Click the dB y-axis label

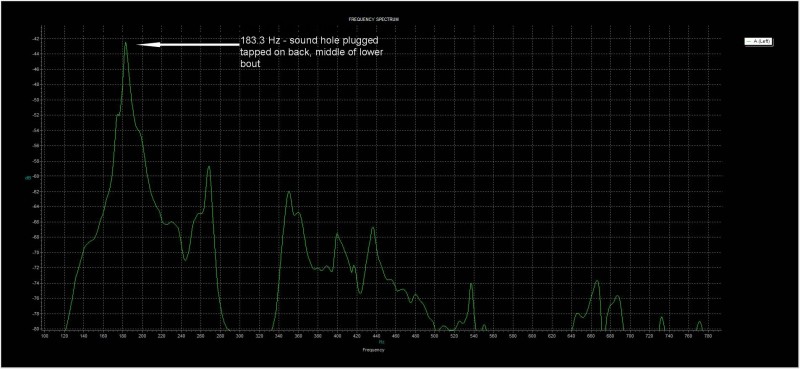(27, 178)
